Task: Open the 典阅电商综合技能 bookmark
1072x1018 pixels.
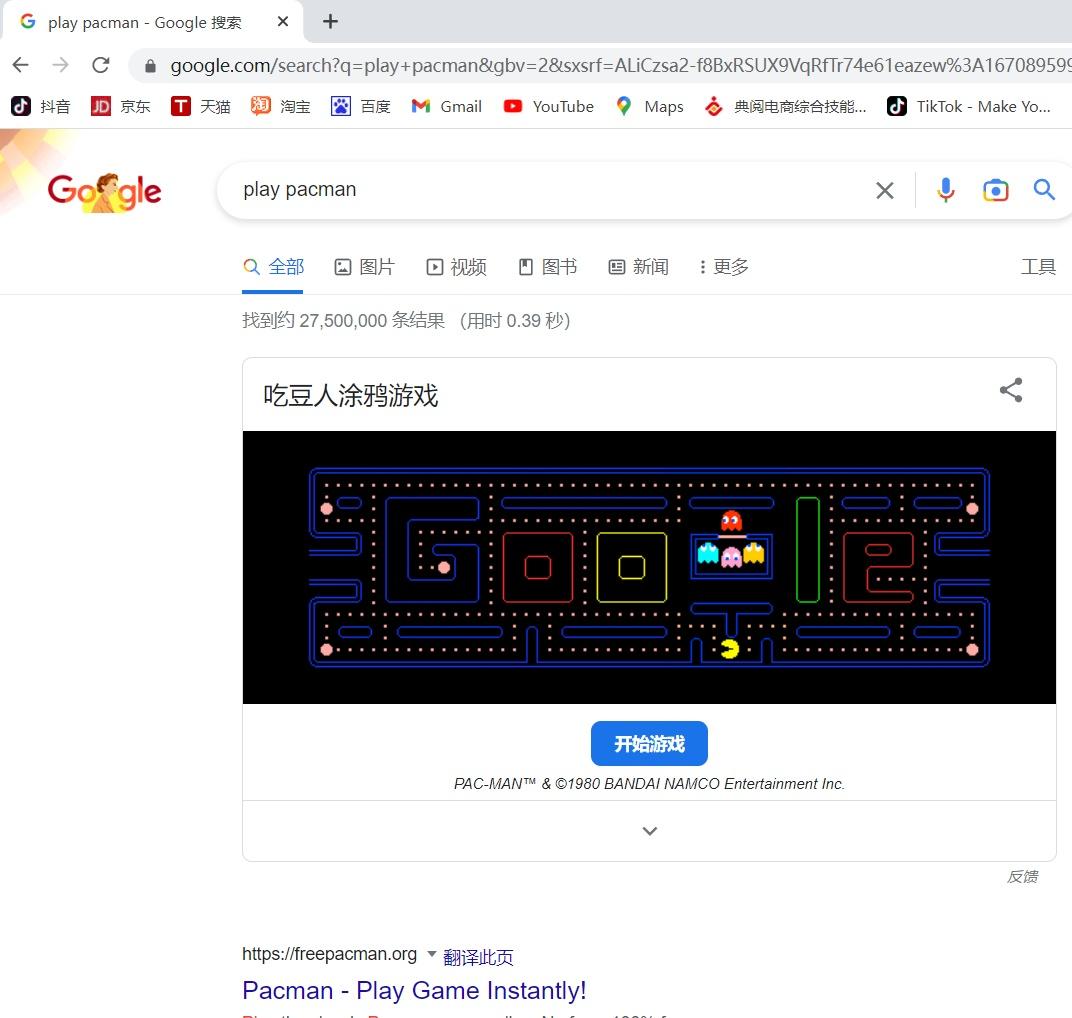Action: click(x=786, y=107)
